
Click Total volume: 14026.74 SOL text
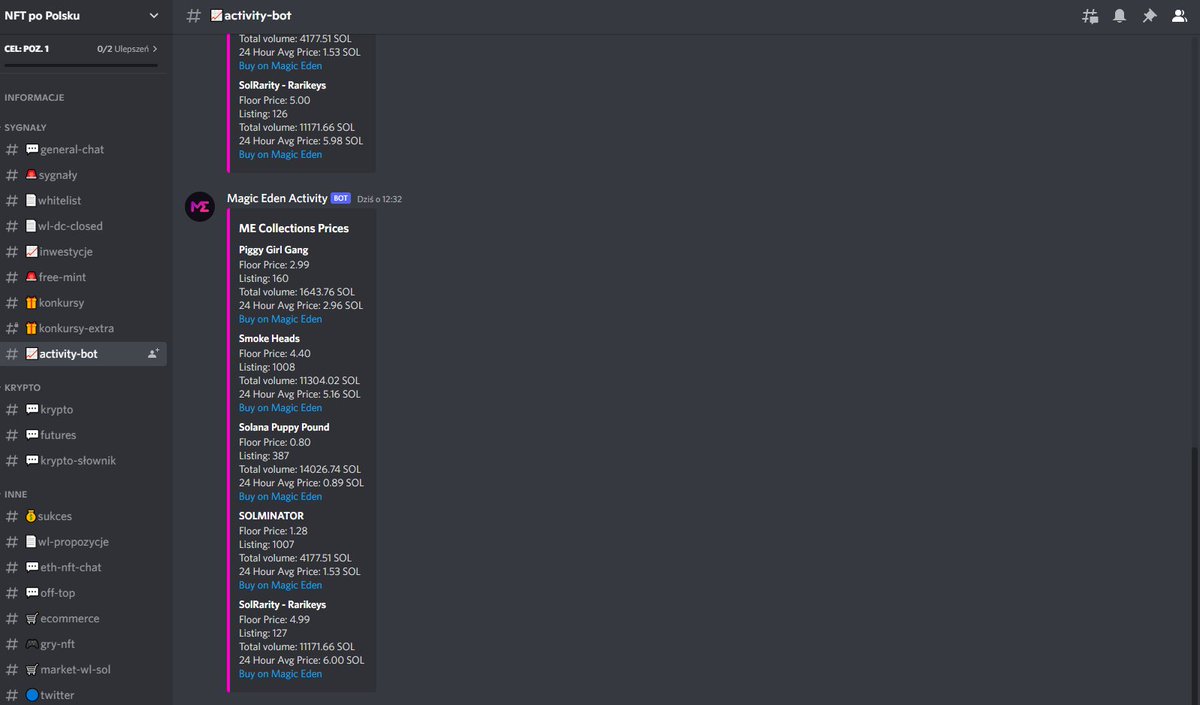(x=300, y=469)
